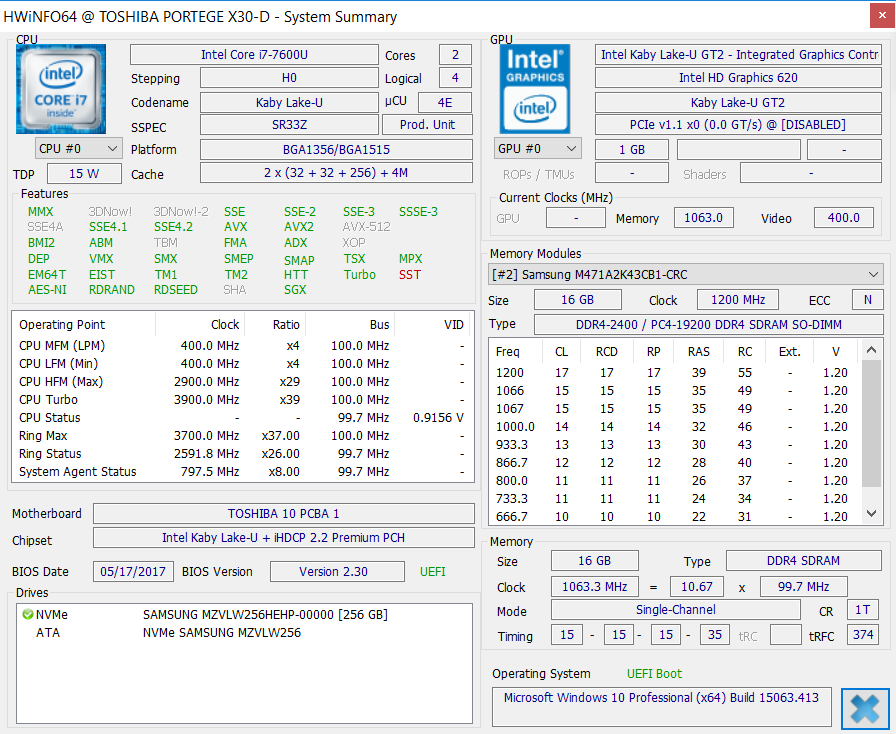896x734 pixels.
Task: Open the GPU #0 selector dropdown
Action: click(x=538, y=149)
